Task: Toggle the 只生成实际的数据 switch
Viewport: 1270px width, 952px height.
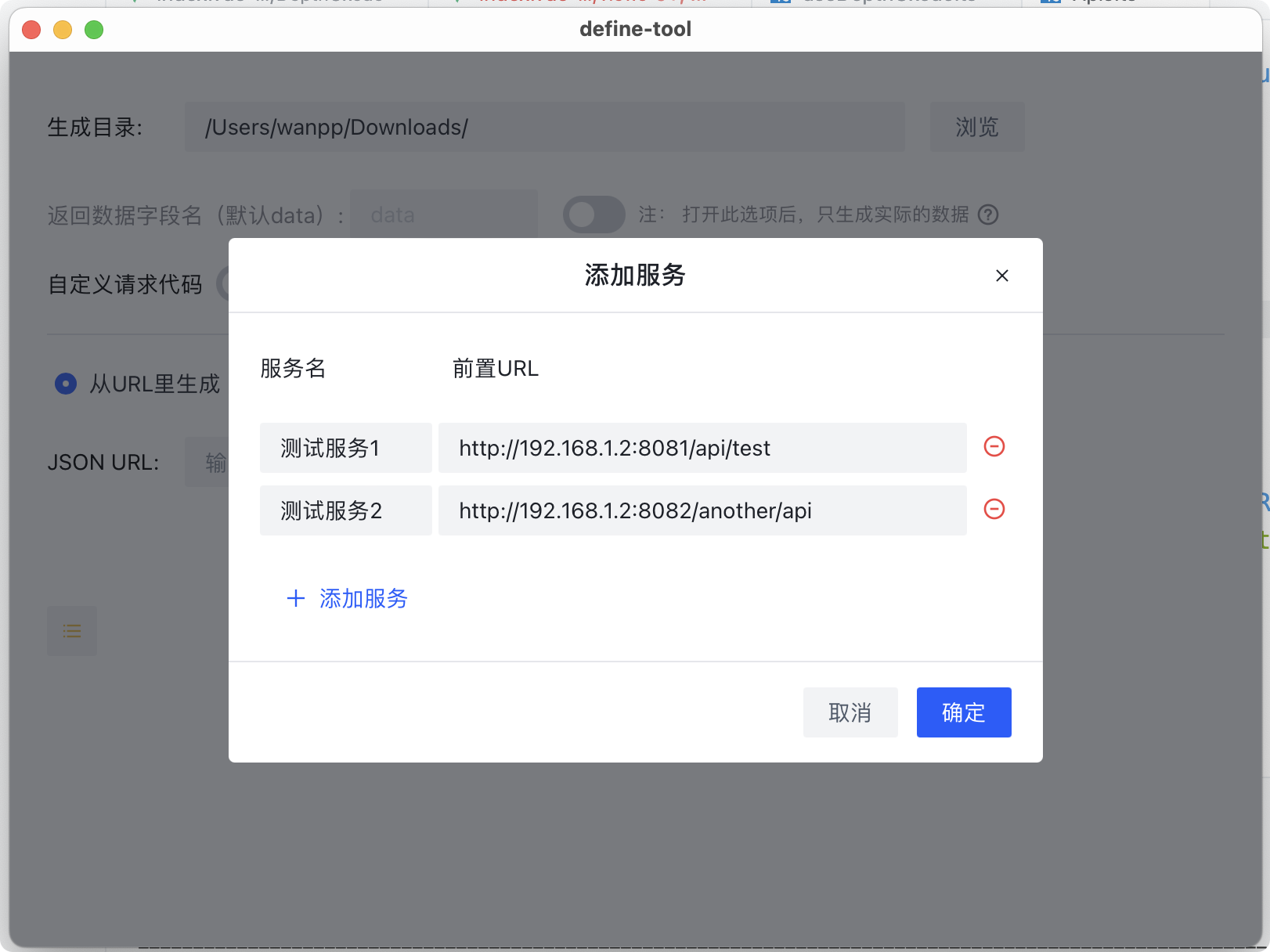Action: coord(594,215)
